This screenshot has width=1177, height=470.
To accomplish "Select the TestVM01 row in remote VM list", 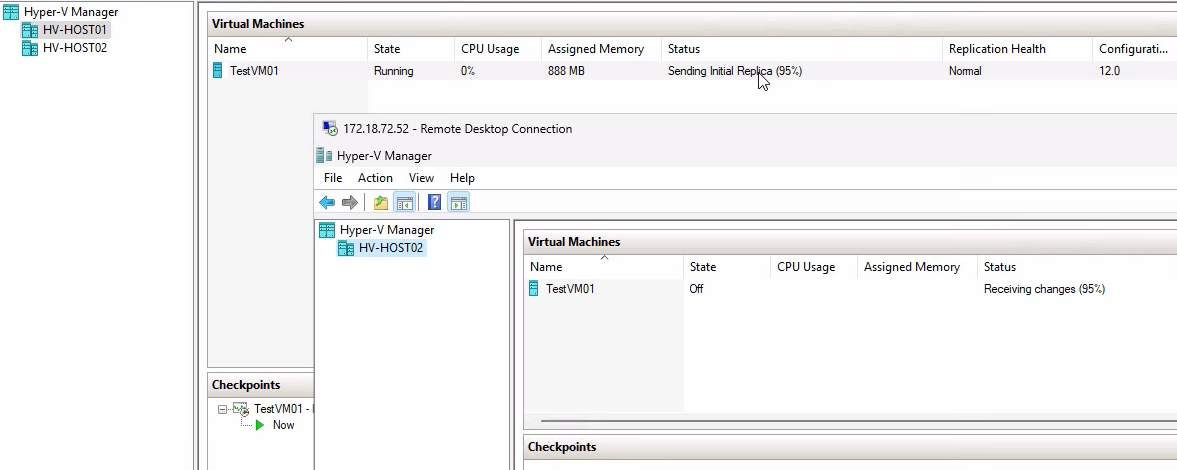I will pos(850,288).
